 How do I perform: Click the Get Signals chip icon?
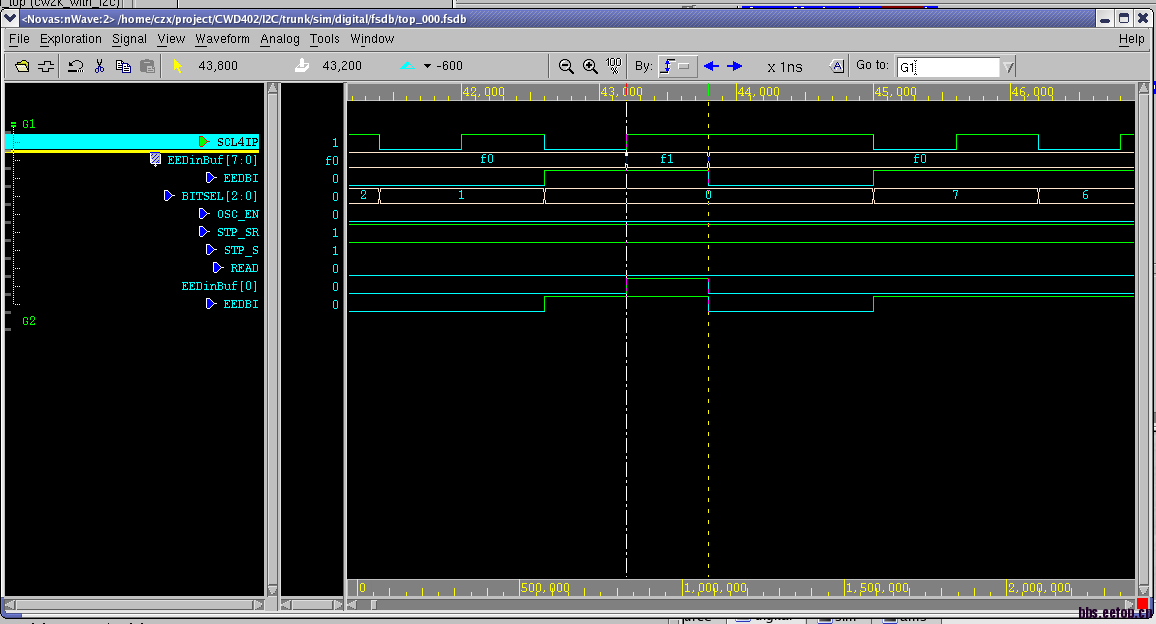[x=46, y=67]
